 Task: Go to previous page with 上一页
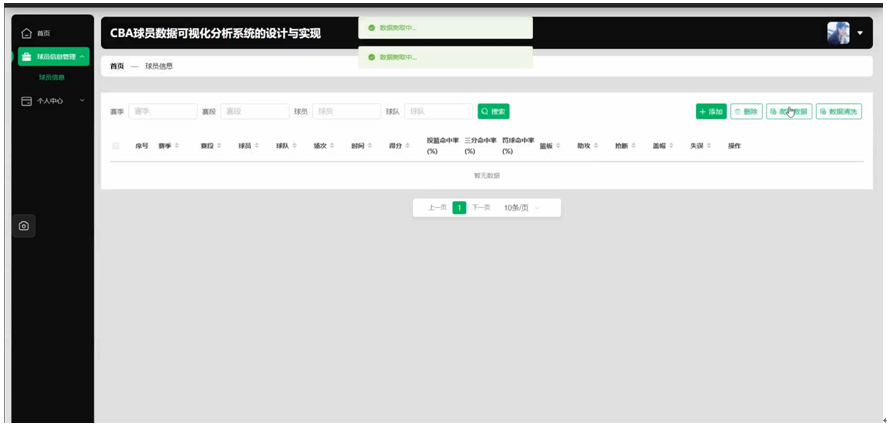(437, 208)
